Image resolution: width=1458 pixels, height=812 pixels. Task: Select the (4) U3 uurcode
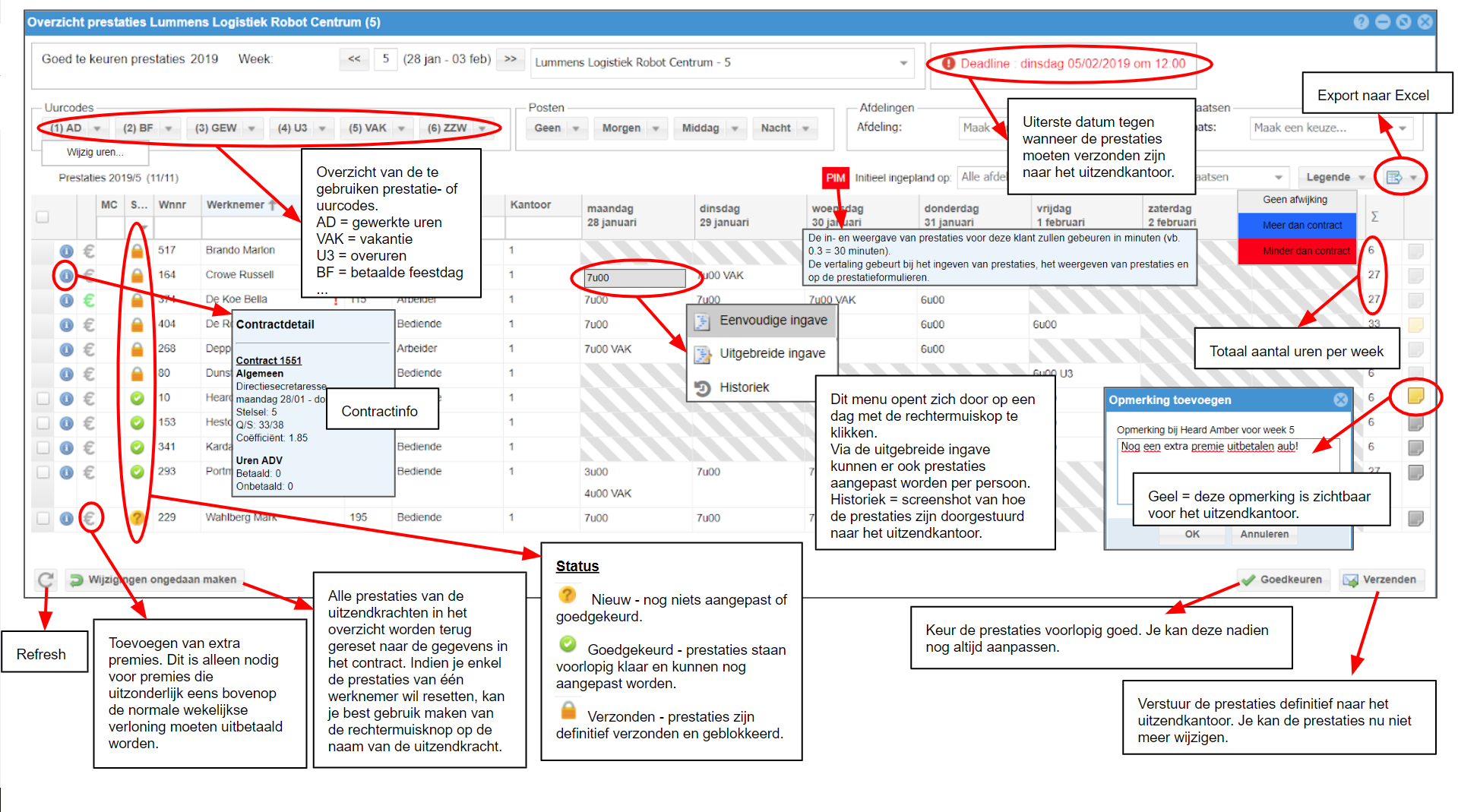pos(293,128)
